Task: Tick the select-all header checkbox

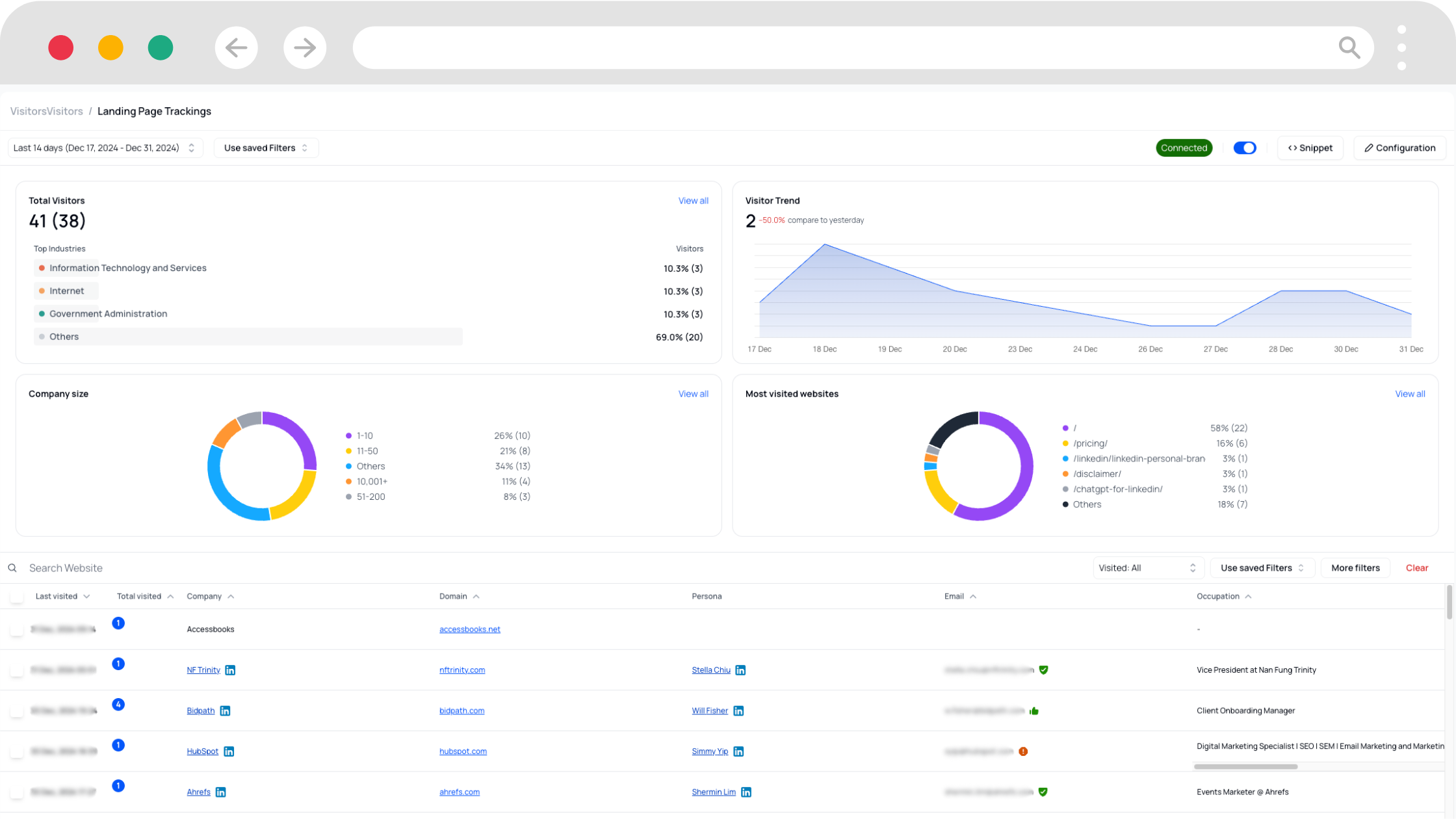Action: click(x=17, y=597)
